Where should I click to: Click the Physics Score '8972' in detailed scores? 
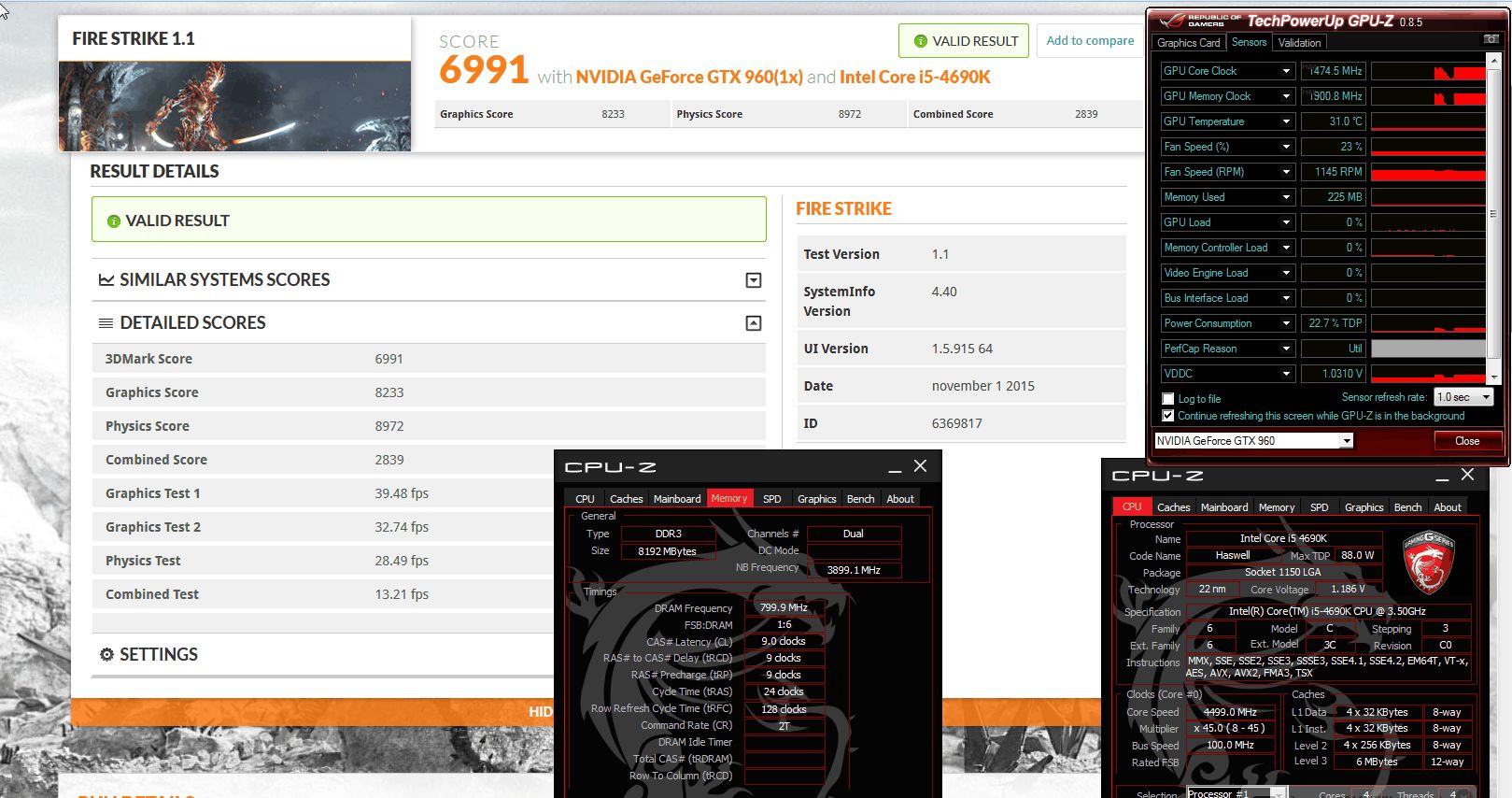pos(389,426)
